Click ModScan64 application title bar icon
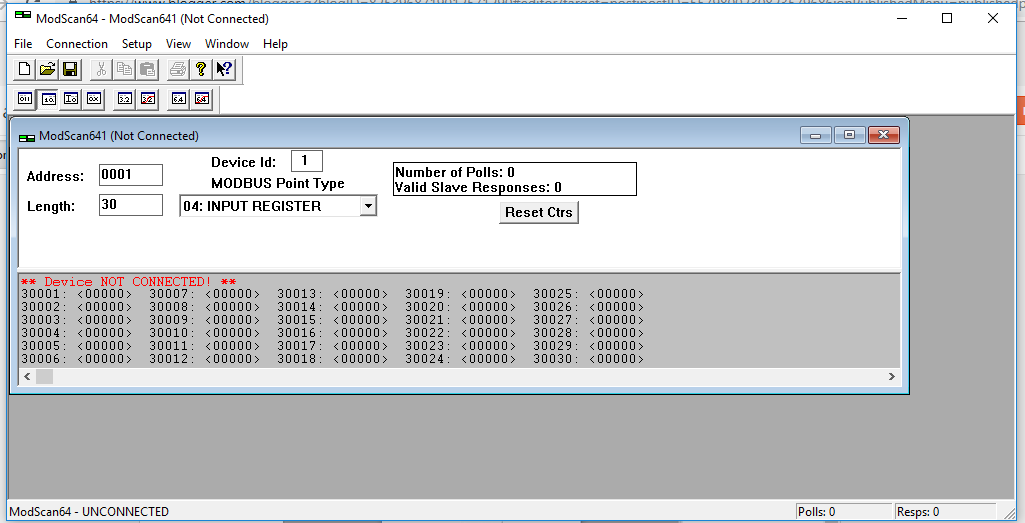This screenshot has width=1025, height=523. (x=23, y=16)
